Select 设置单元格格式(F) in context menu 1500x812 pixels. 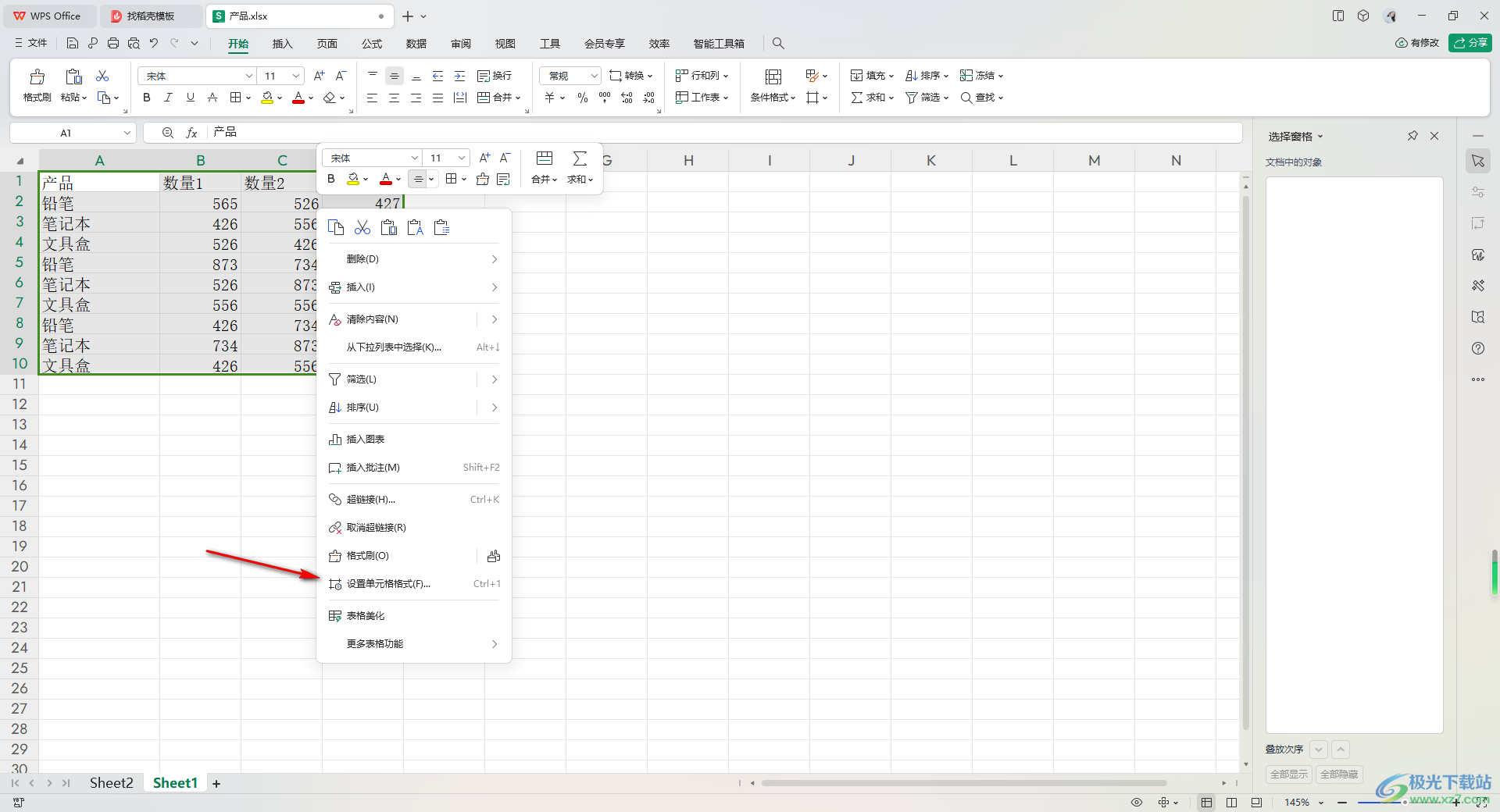[414, 584]
